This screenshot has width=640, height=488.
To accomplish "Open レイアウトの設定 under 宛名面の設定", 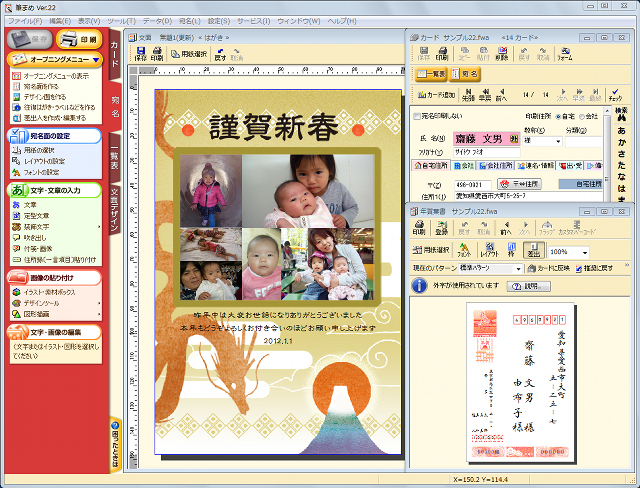I will click(x=39, y=161).
